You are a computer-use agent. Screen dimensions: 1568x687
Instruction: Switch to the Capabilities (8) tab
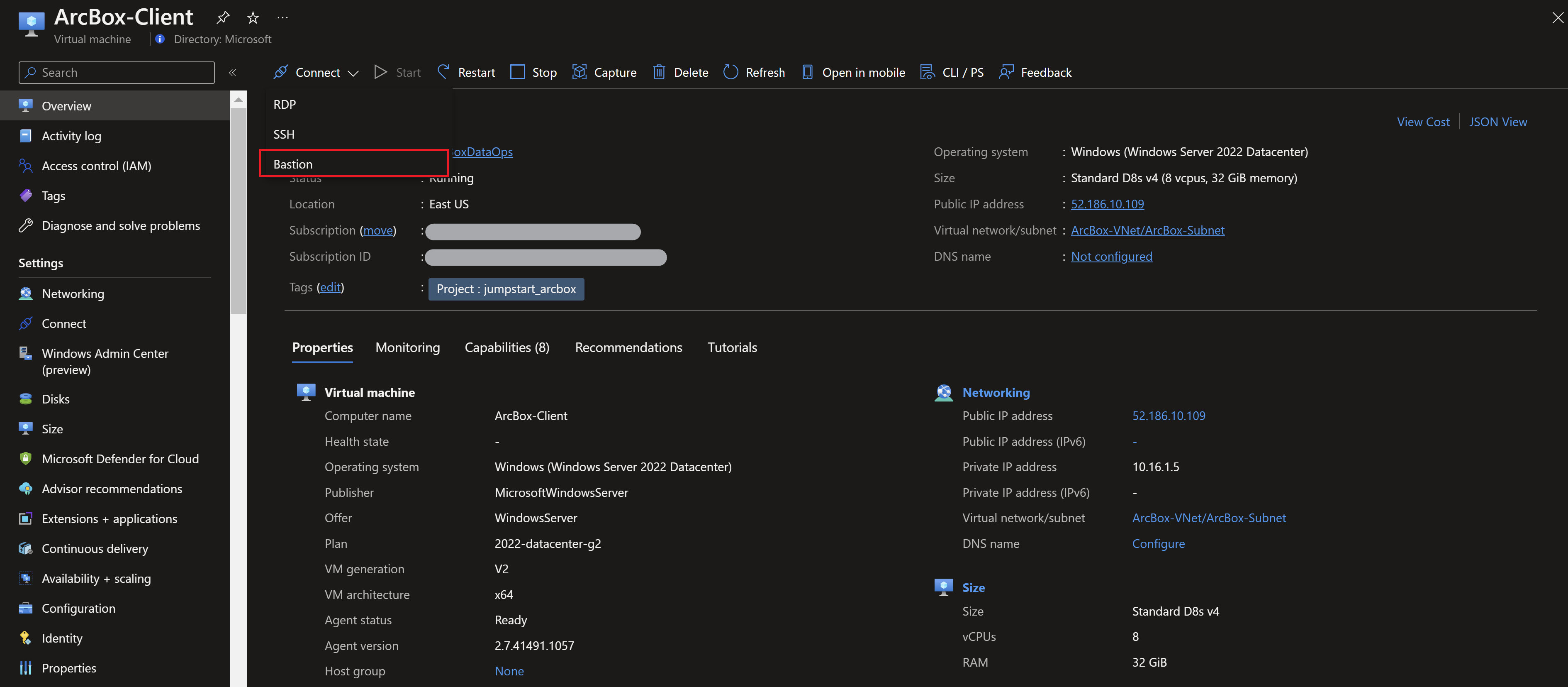click(x=507, y=347)
